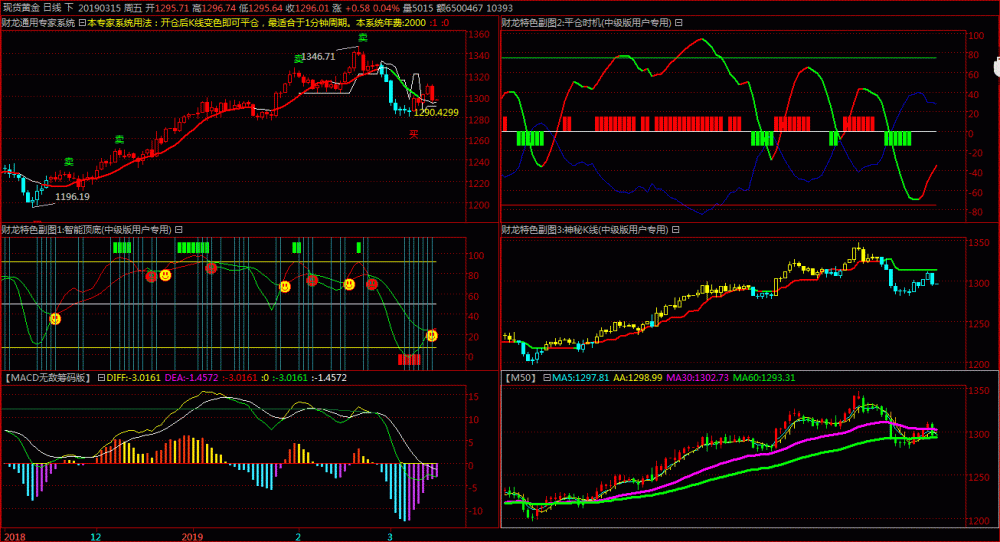Select the 2019 marker on time axis

click(x=192, y=536)
